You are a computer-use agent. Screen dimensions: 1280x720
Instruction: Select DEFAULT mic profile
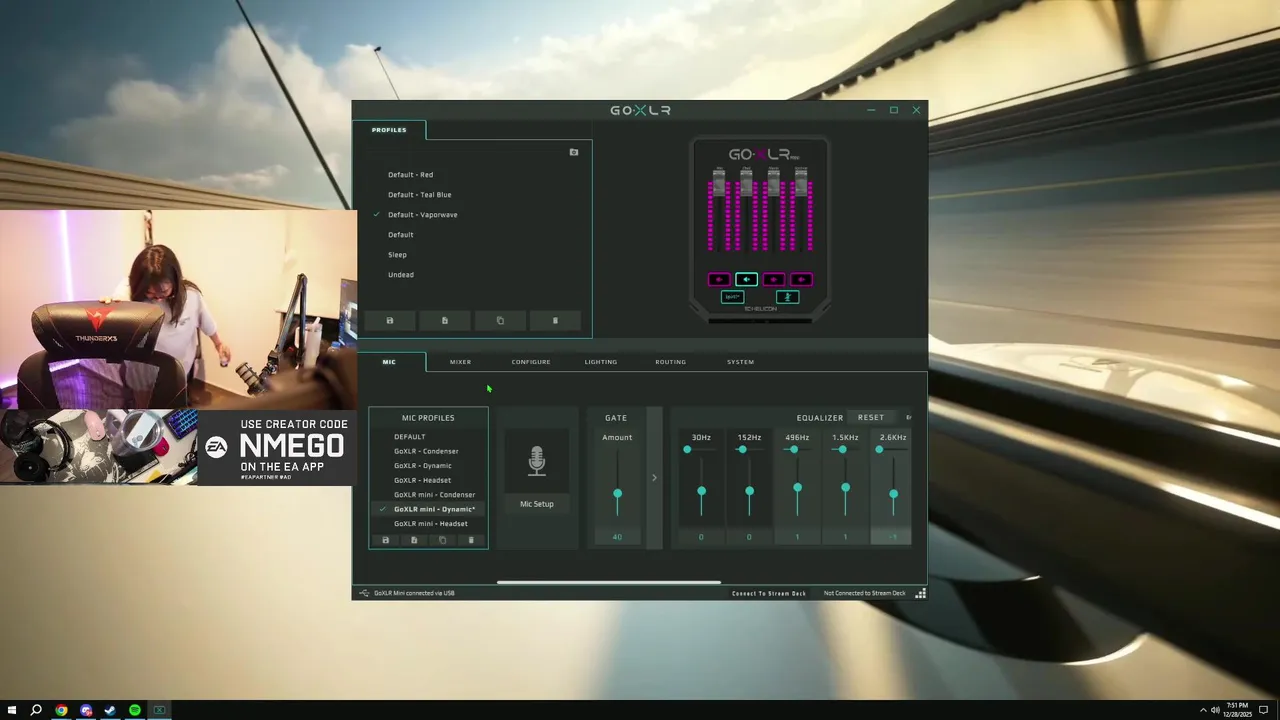coord(409,437)
